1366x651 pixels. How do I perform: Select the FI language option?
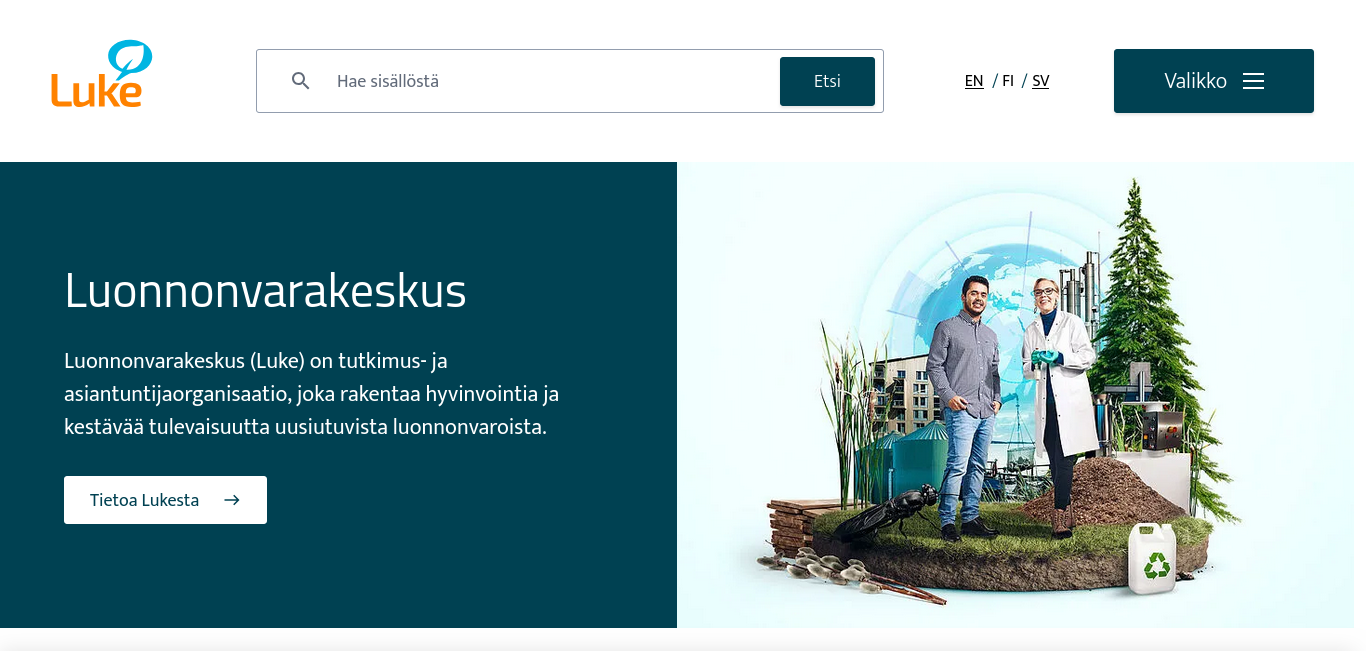[1008, 81]
